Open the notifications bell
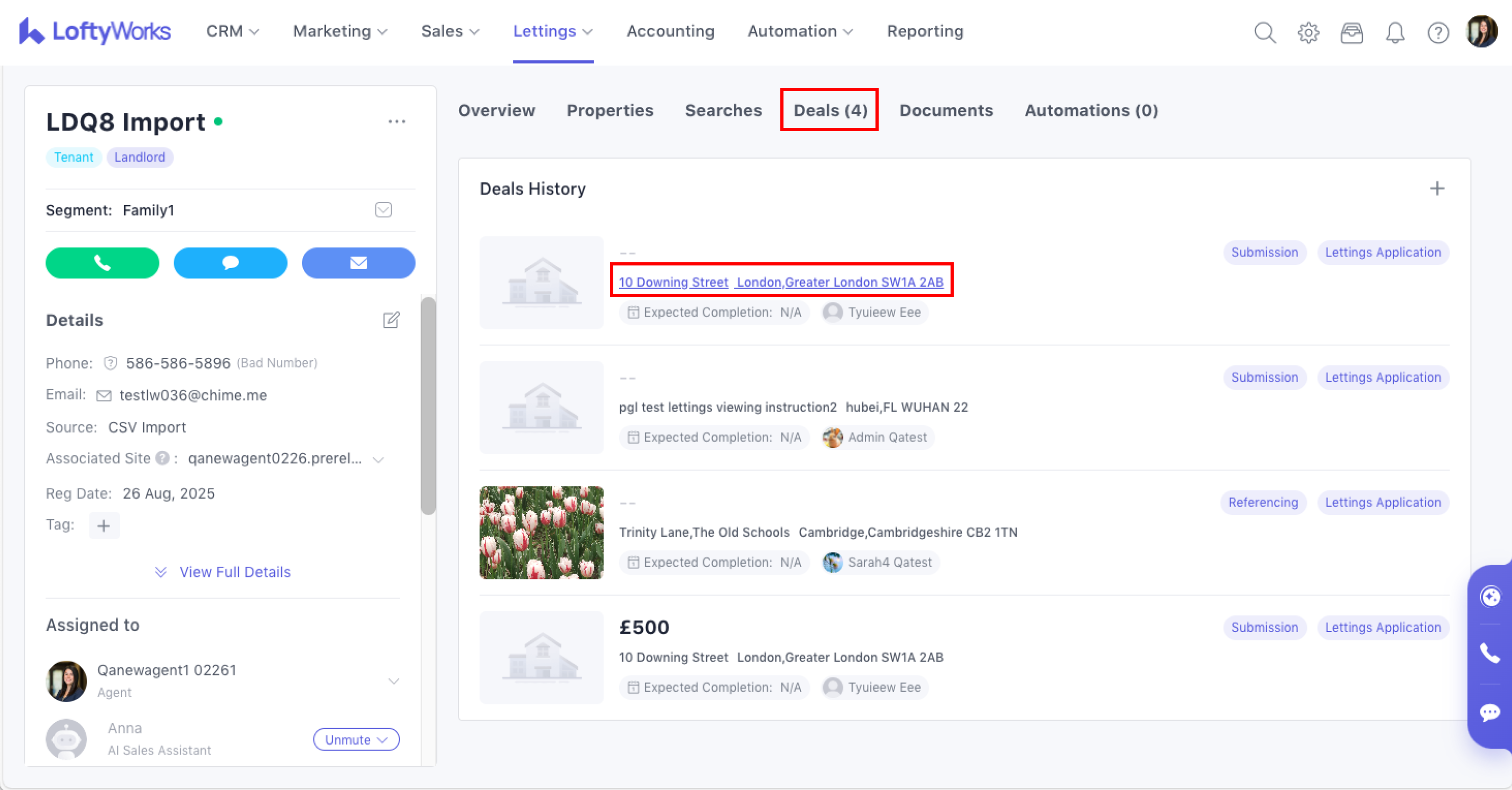 [x=1395, y=32]
